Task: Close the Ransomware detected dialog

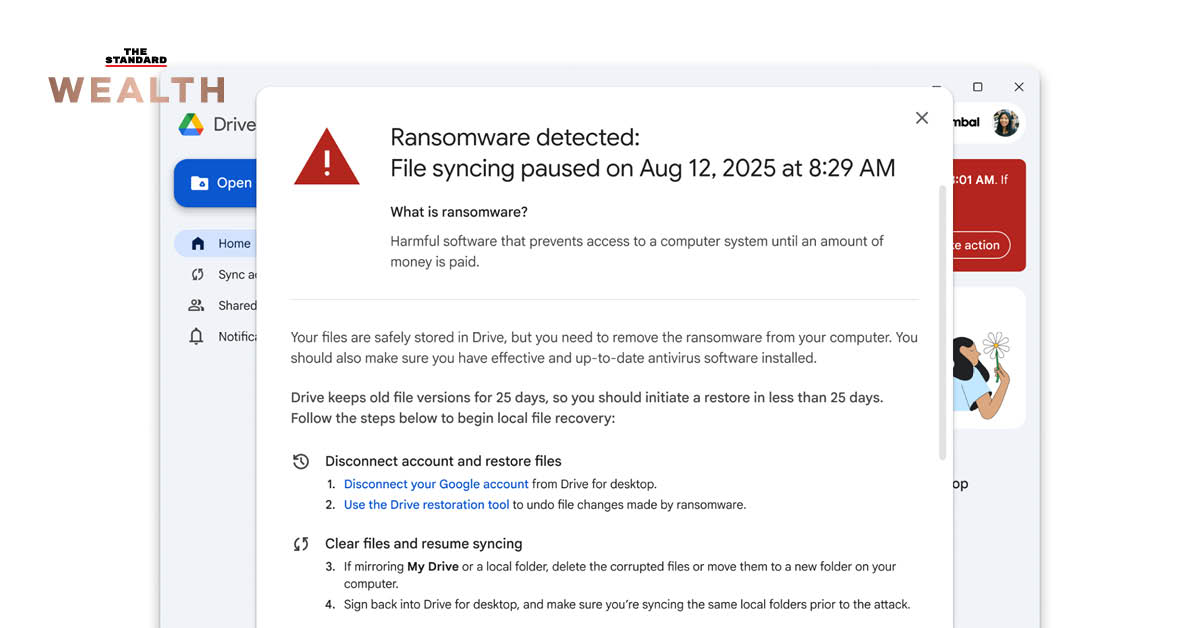Action: [922, 118]
